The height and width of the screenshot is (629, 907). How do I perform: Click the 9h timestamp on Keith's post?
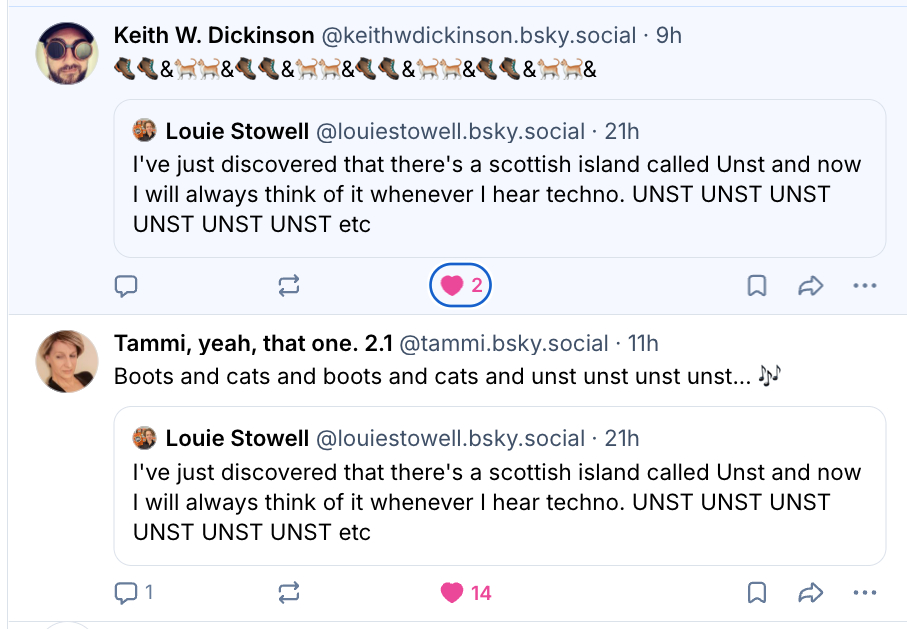tap(668, 36)
